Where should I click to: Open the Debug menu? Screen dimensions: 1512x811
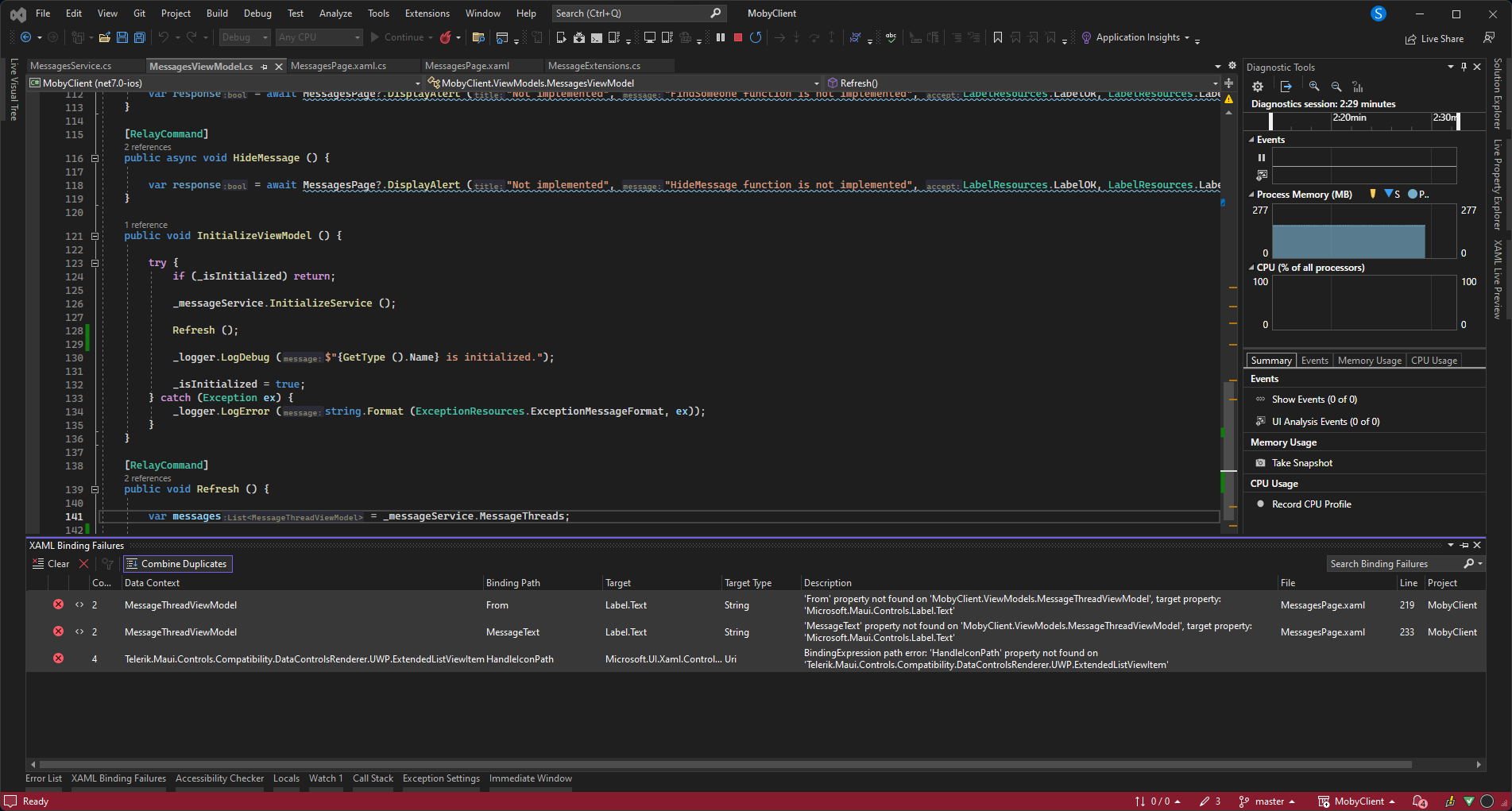pos(257,14)
